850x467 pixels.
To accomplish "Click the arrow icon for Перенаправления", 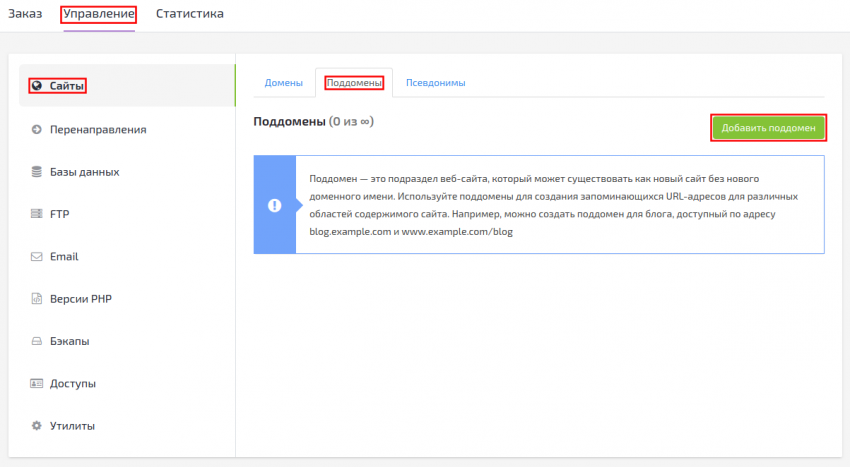I will coord(37,129).
